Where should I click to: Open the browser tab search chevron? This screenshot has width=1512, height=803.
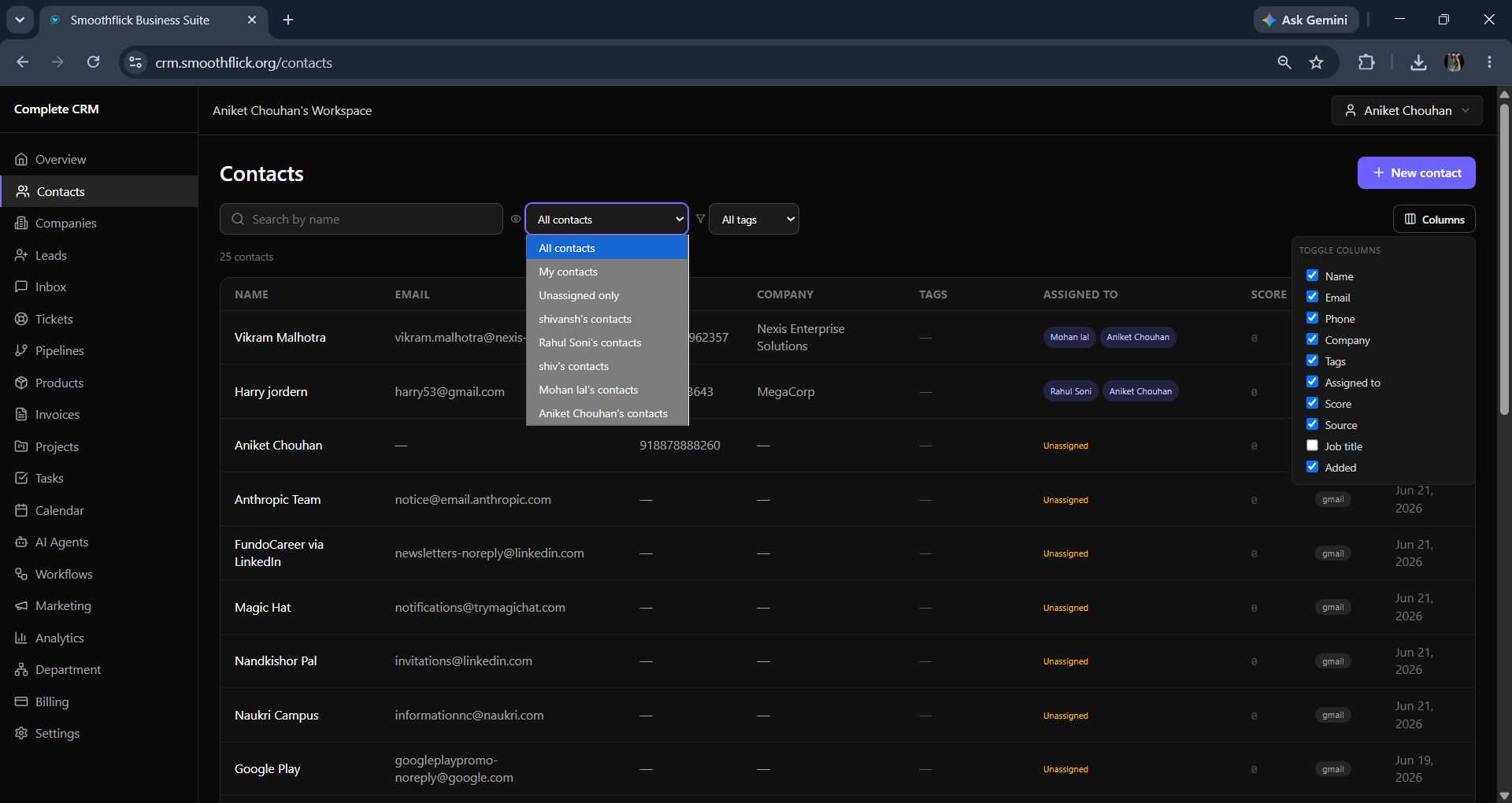[x=20, y=20]
